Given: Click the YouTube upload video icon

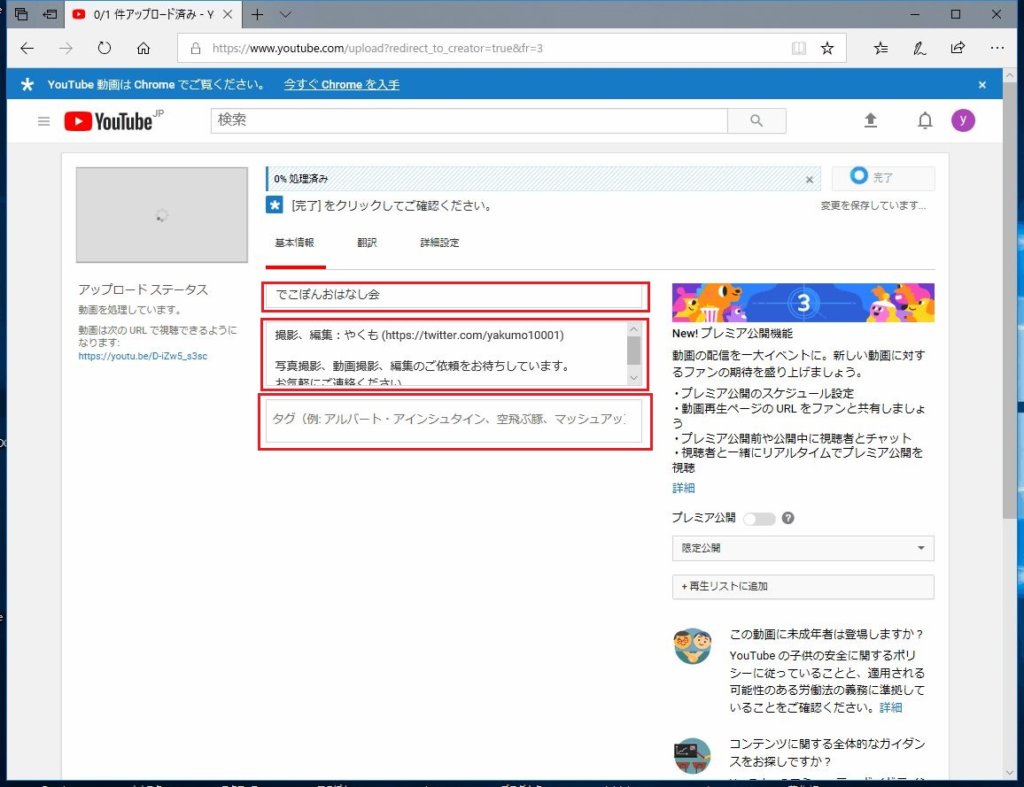Looking at the screenshot, I should [870, 121].
